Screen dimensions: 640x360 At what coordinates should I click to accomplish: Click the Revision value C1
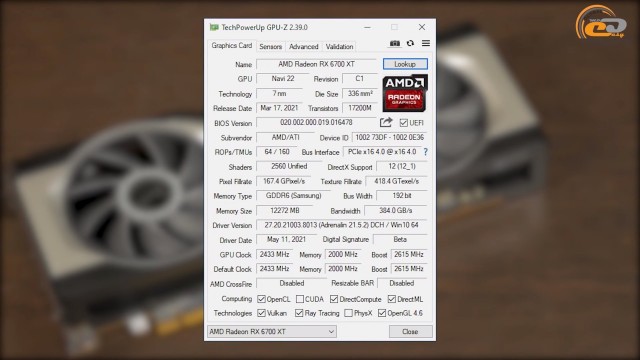click(360, 79)
